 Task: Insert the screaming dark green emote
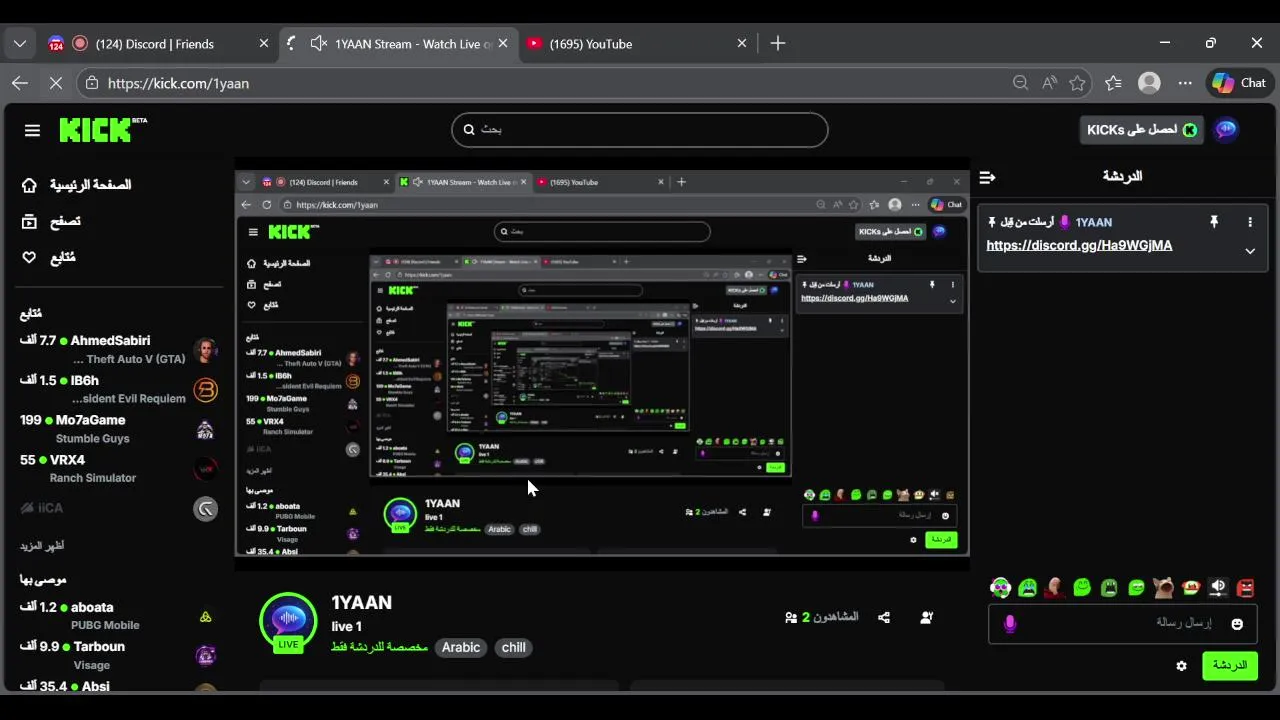pos(1109,587)
